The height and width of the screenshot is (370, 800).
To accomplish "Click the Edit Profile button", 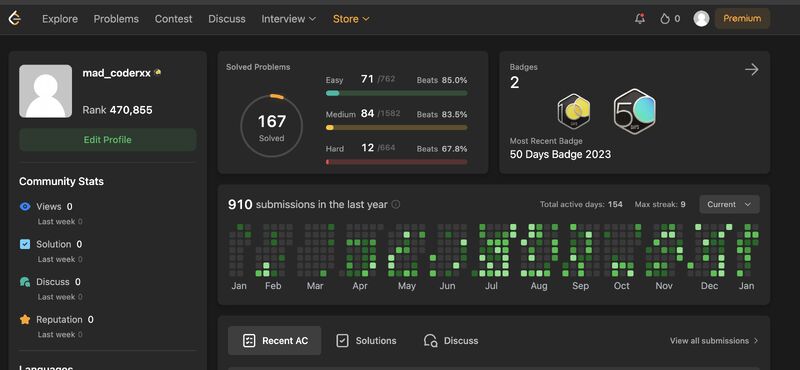I will 108,140.
